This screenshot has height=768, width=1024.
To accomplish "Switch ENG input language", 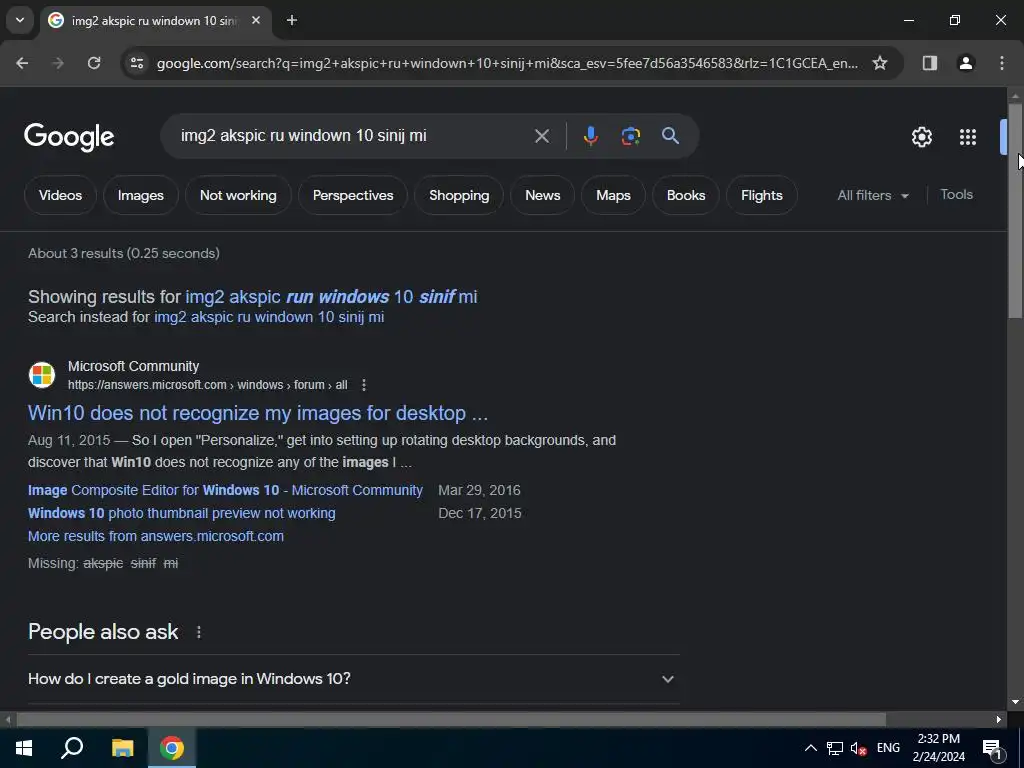I will coord(888,748).
